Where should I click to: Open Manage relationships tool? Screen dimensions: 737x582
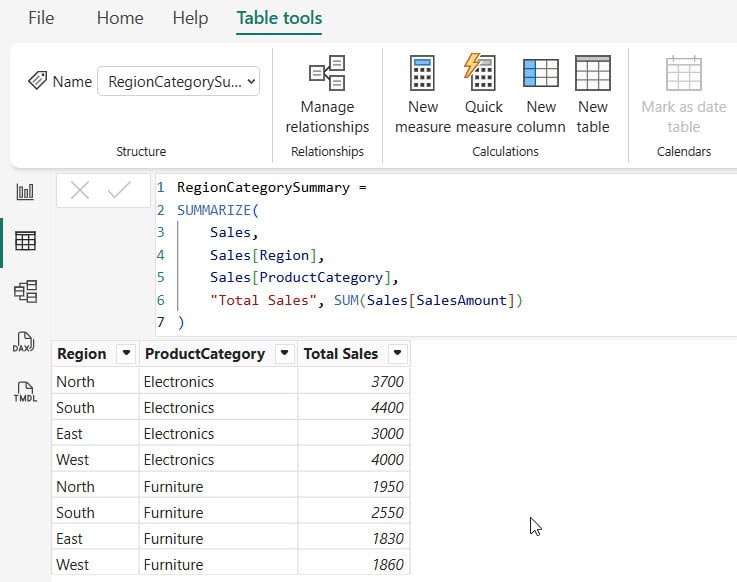click(327, 95)
